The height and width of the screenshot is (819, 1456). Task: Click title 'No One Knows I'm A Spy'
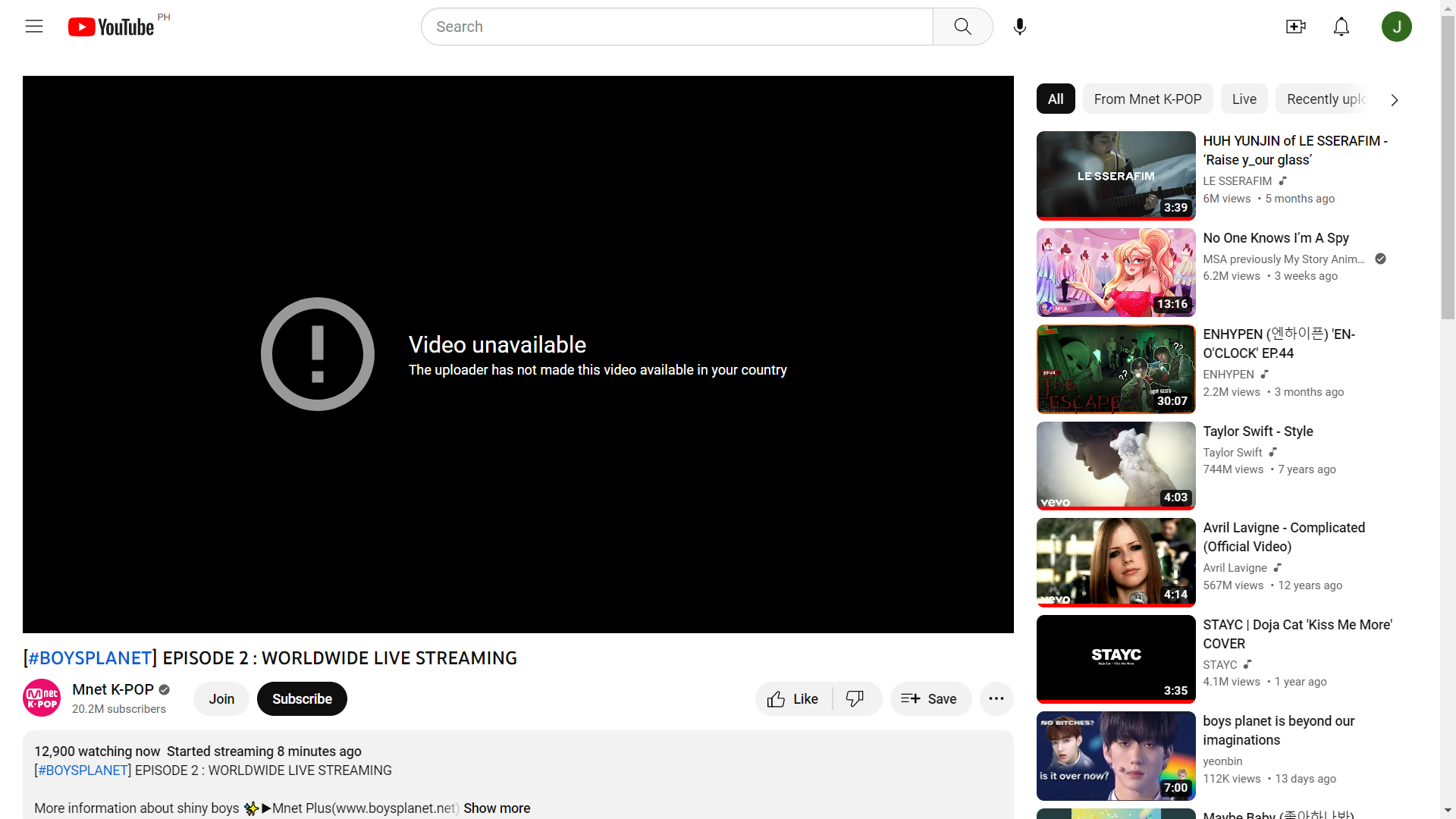pyautogui.click(x=1276, y=237)
